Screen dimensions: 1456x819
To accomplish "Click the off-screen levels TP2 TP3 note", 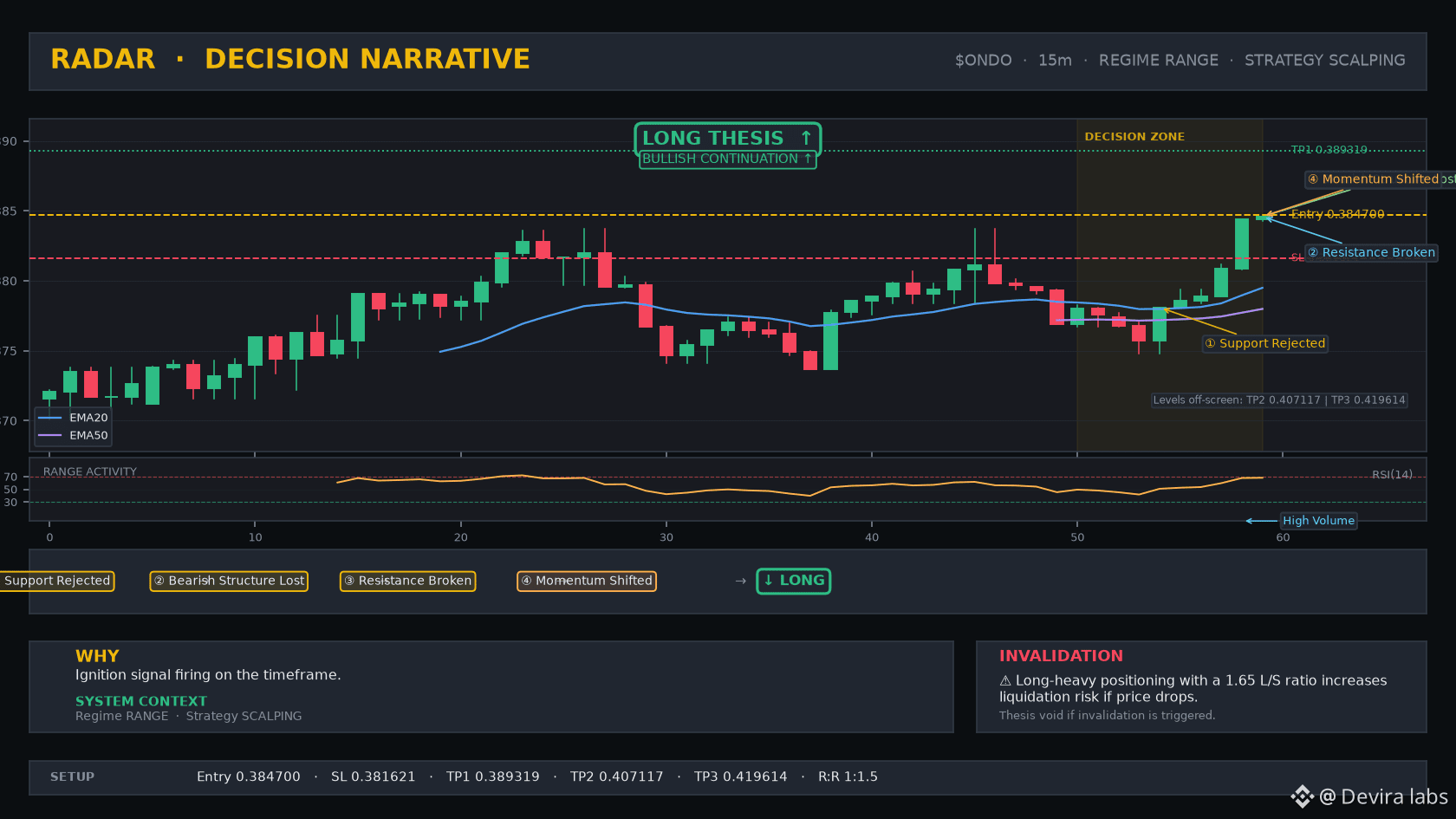I will tap(1279, 400).
